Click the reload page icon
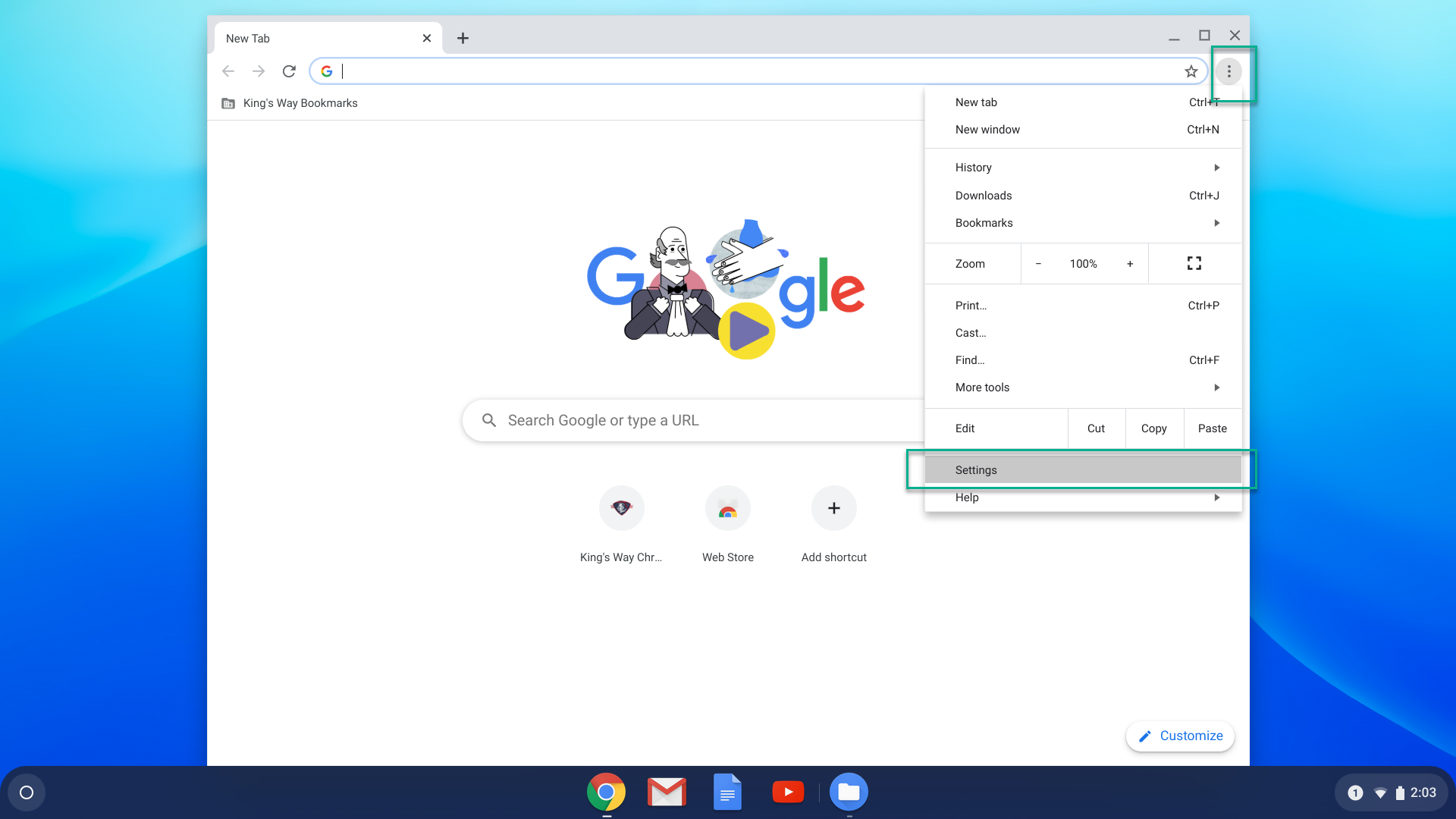The height and width of the screenshot is (819, 1456). pos(289,71)
